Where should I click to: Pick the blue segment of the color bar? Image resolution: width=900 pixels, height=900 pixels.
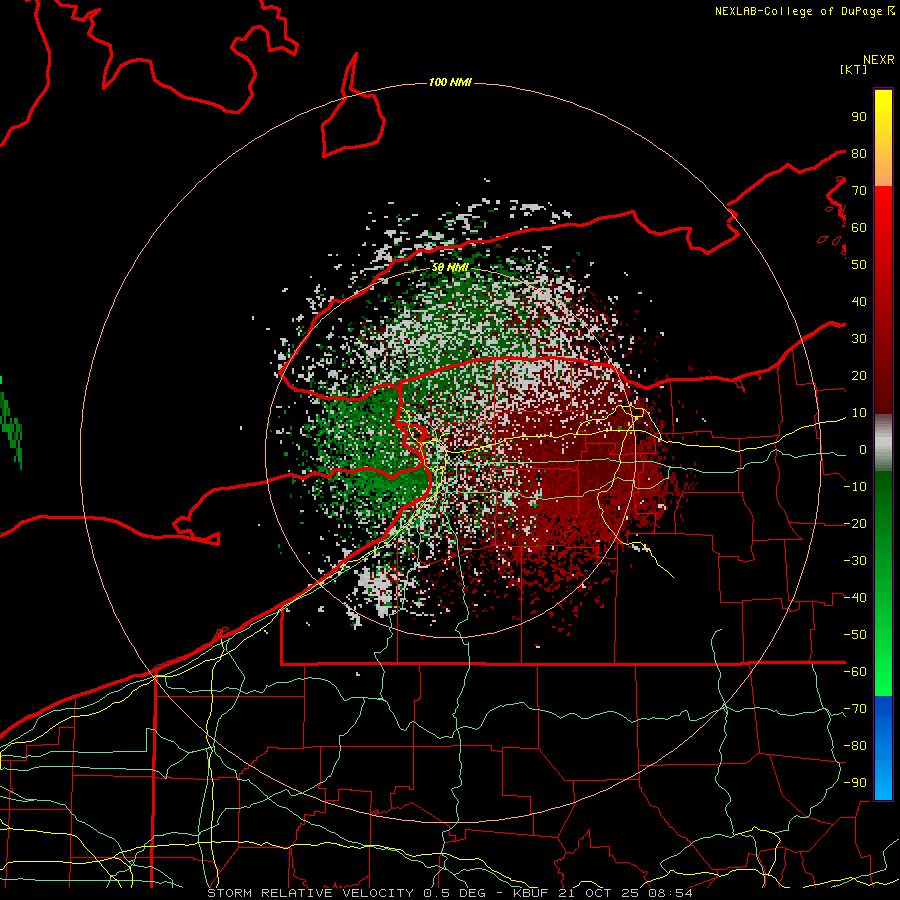[x=883, y=747]
